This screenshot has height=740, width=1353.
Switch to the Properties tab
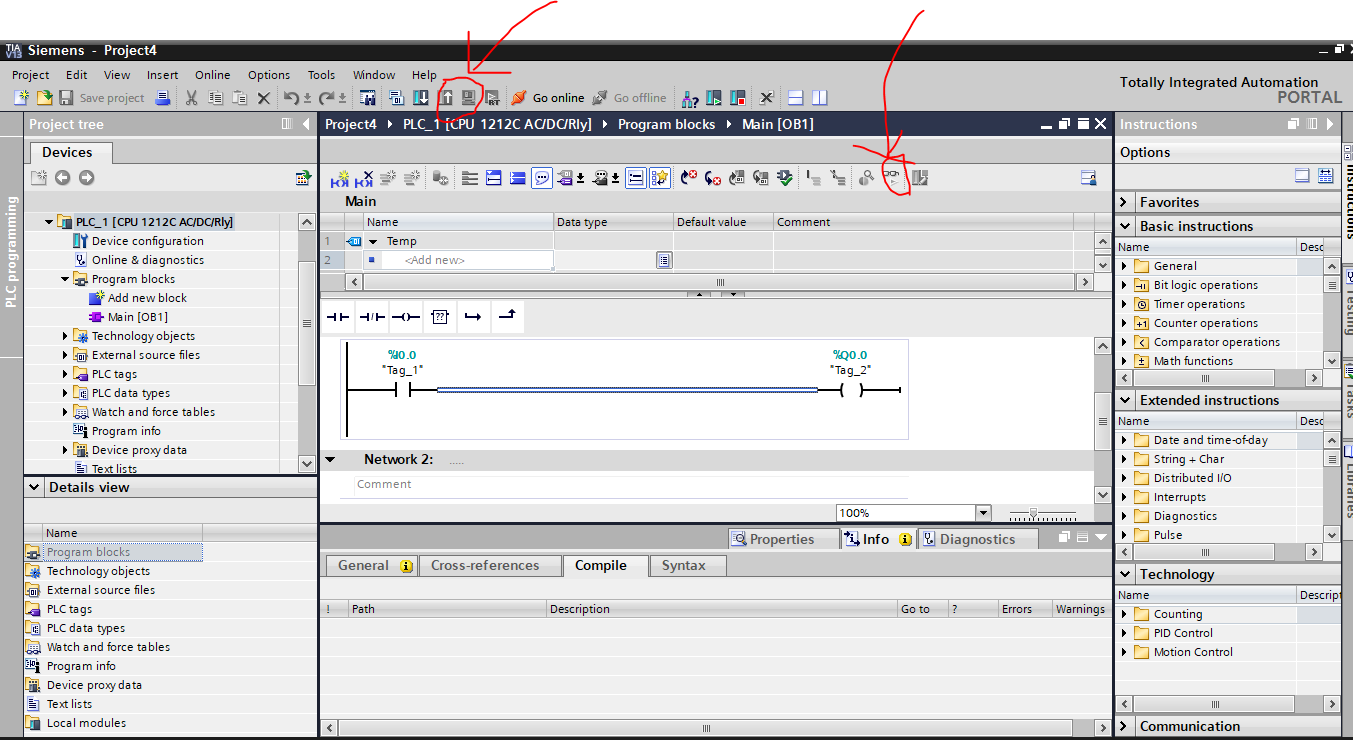(785, 539)
